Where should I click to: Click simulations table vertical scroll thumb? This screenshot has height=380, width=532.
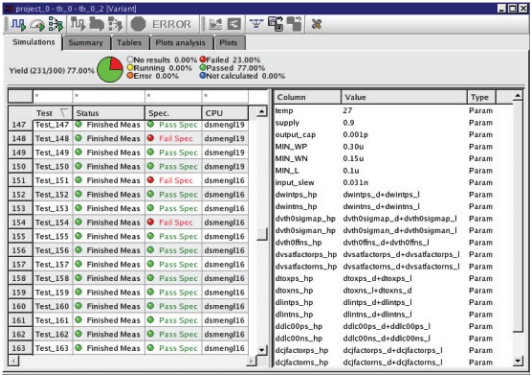[262, 233]
